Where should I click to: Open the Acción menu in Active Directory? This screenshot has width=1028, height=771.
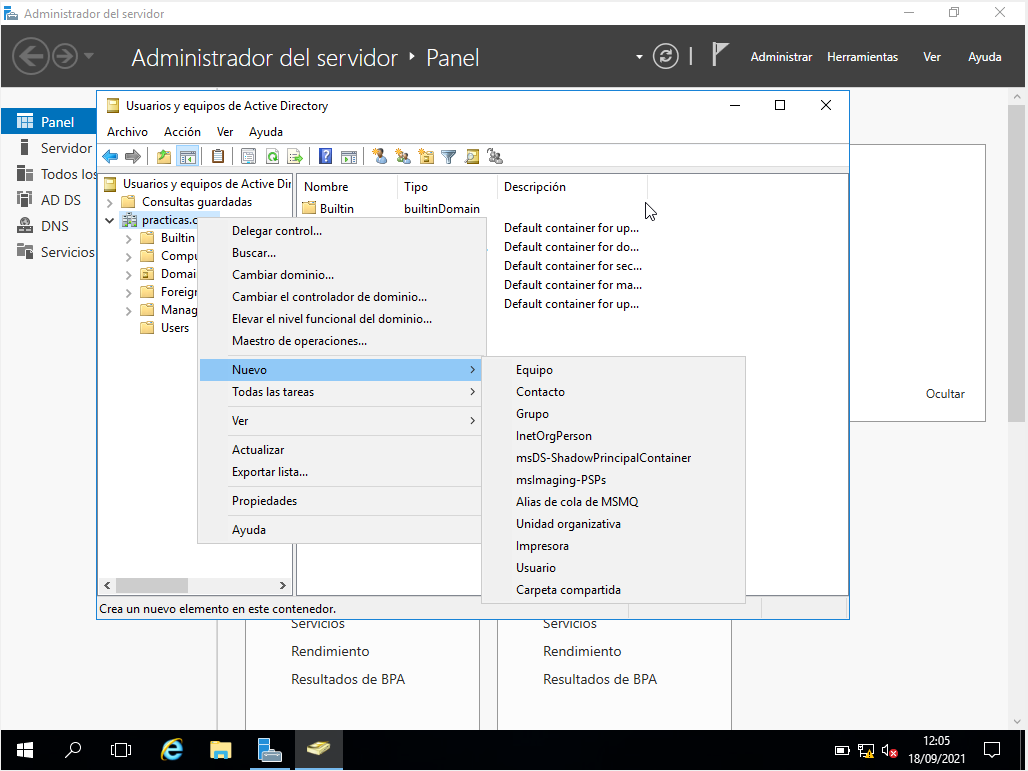pyautogui.click(x=182, y=132)
